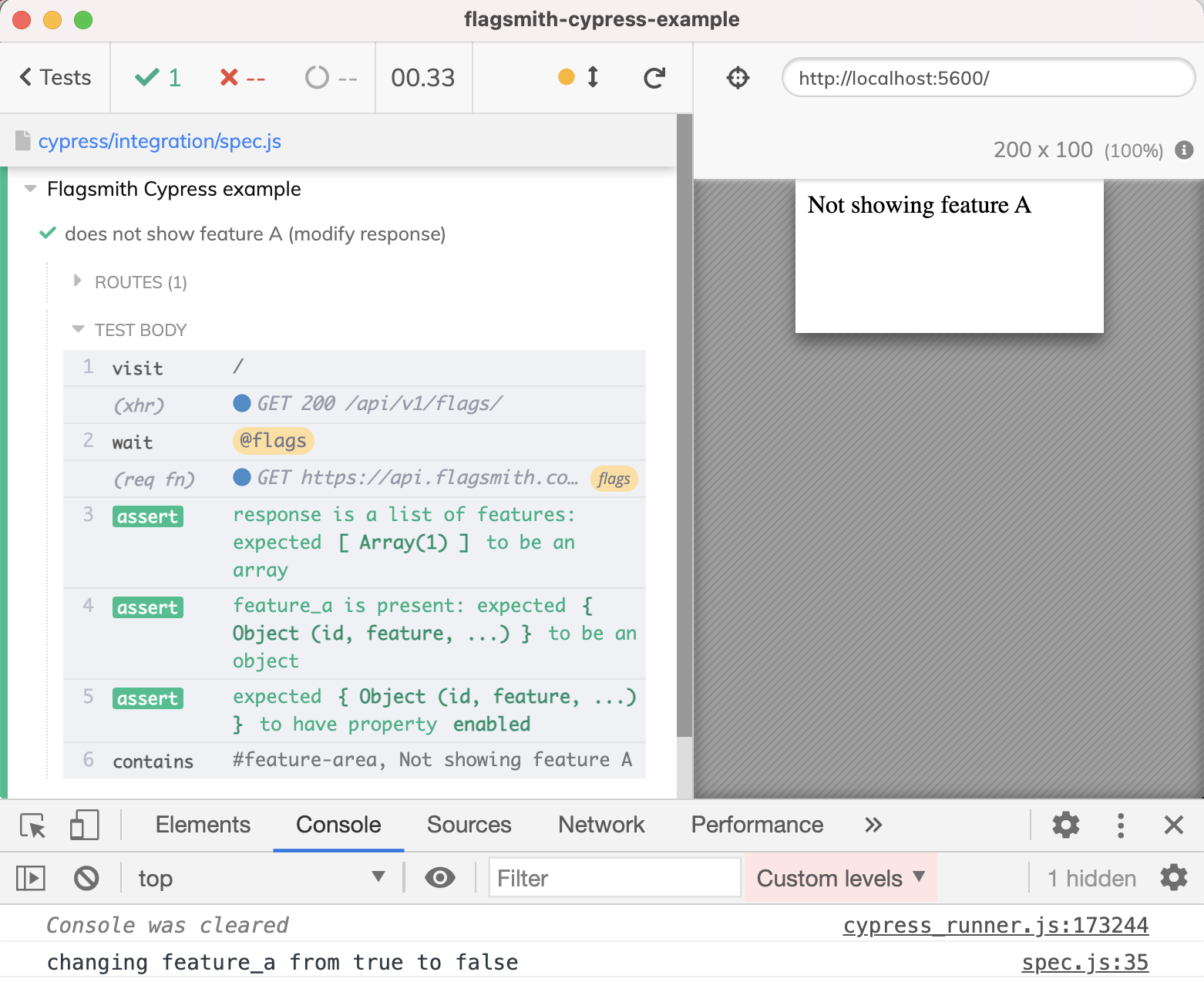Activate the DevTools inspect element picker
The image size is (1204, 982).
pos(33,826)
